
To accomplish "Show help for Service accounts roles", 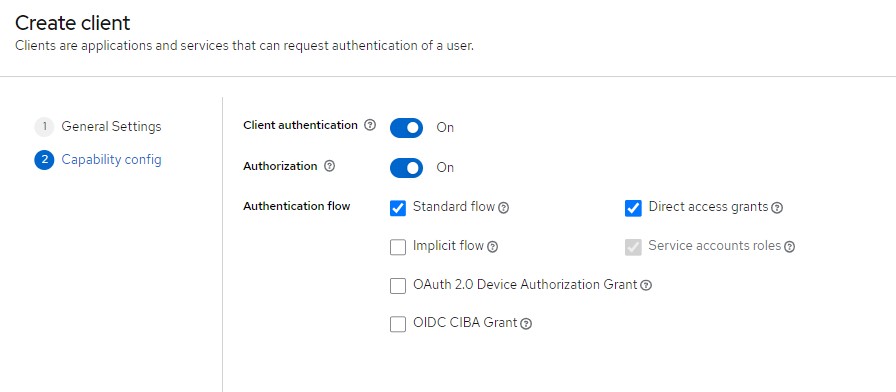I will pos(789,247).
